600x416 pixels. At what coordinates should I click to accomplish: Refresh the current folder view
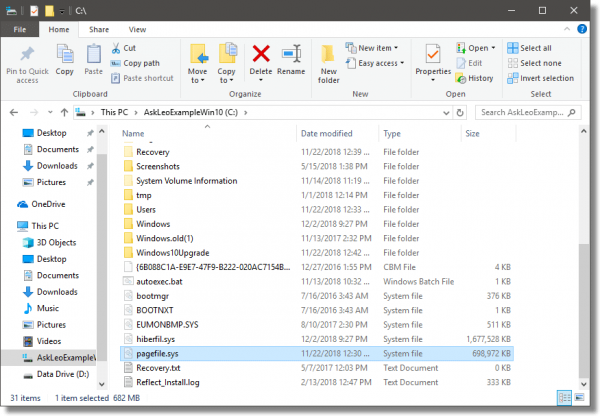(460, 113)
